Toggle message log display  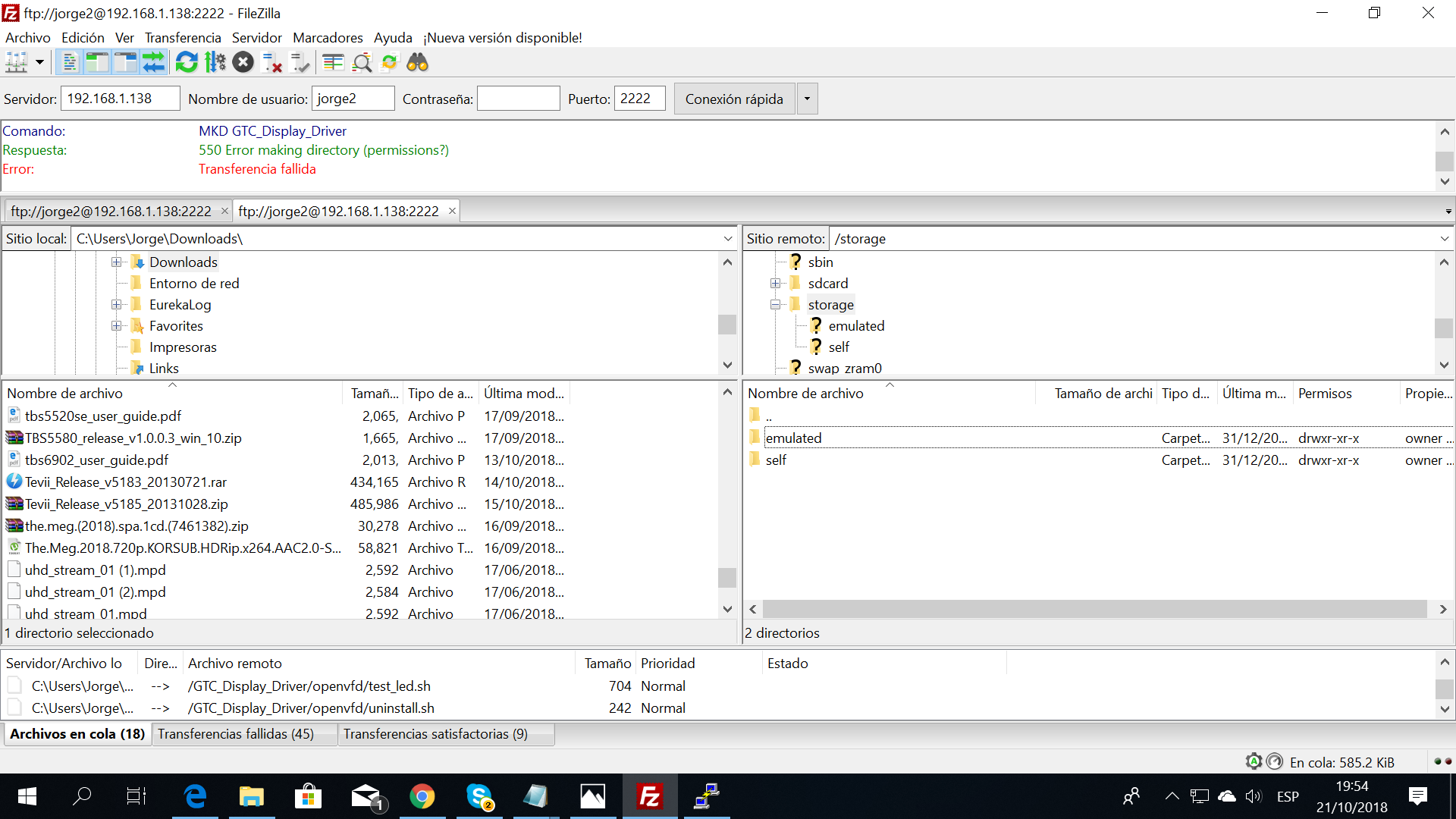tap(69, 62)
